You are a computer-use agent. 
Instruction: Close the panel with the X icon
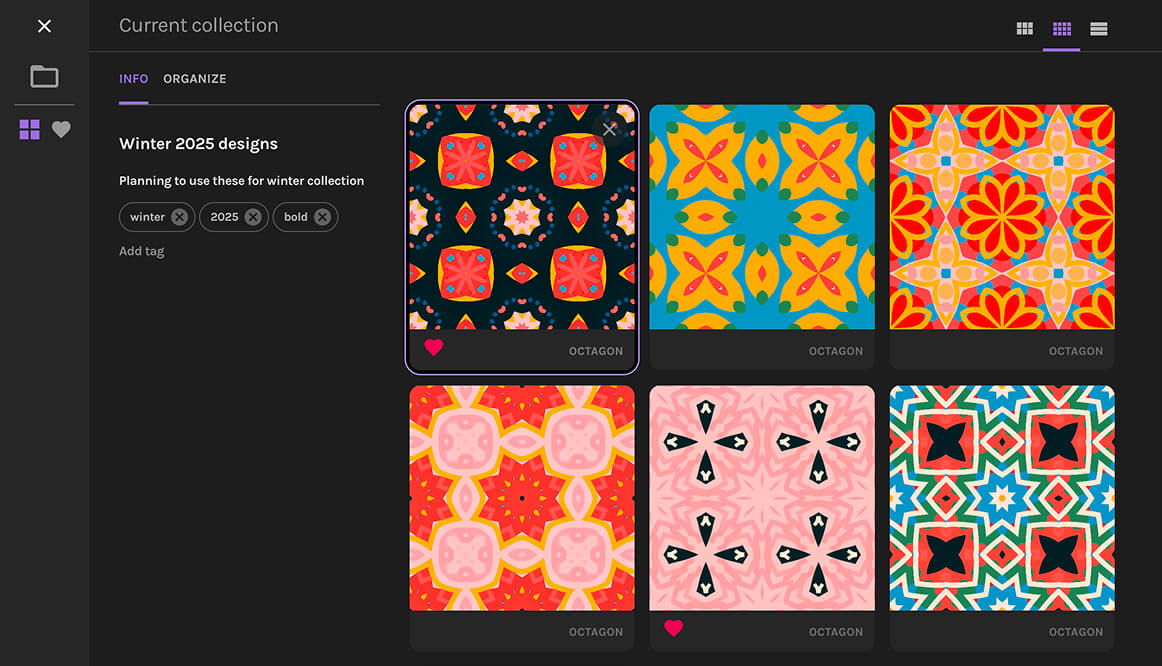[x=44, y=26]
